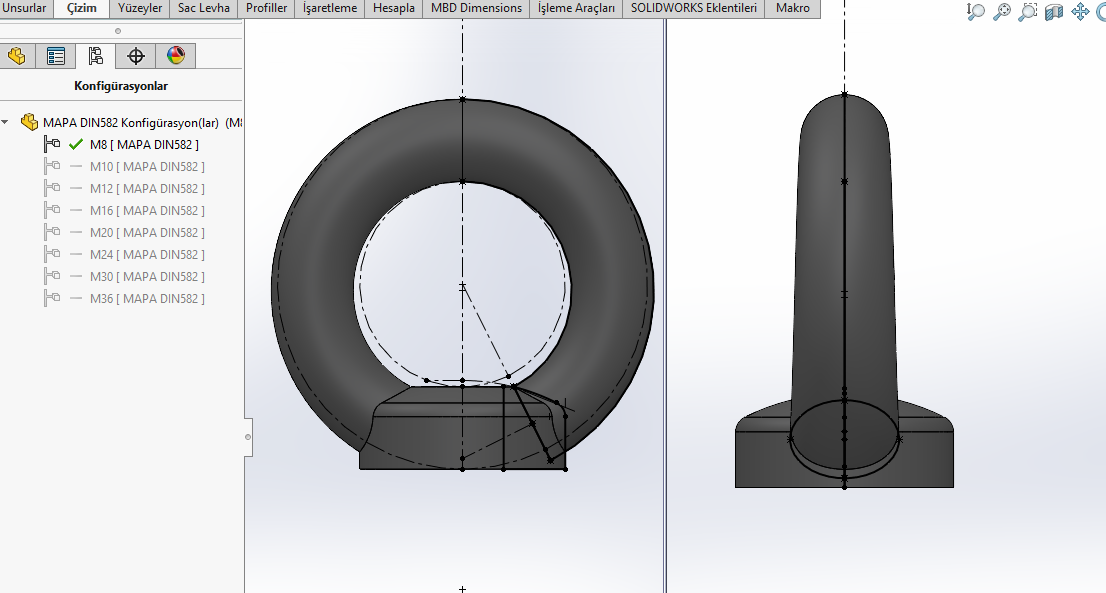Click the configuration icon before M20
This screenshot has width=1106, height=593.
click(51, 232)
